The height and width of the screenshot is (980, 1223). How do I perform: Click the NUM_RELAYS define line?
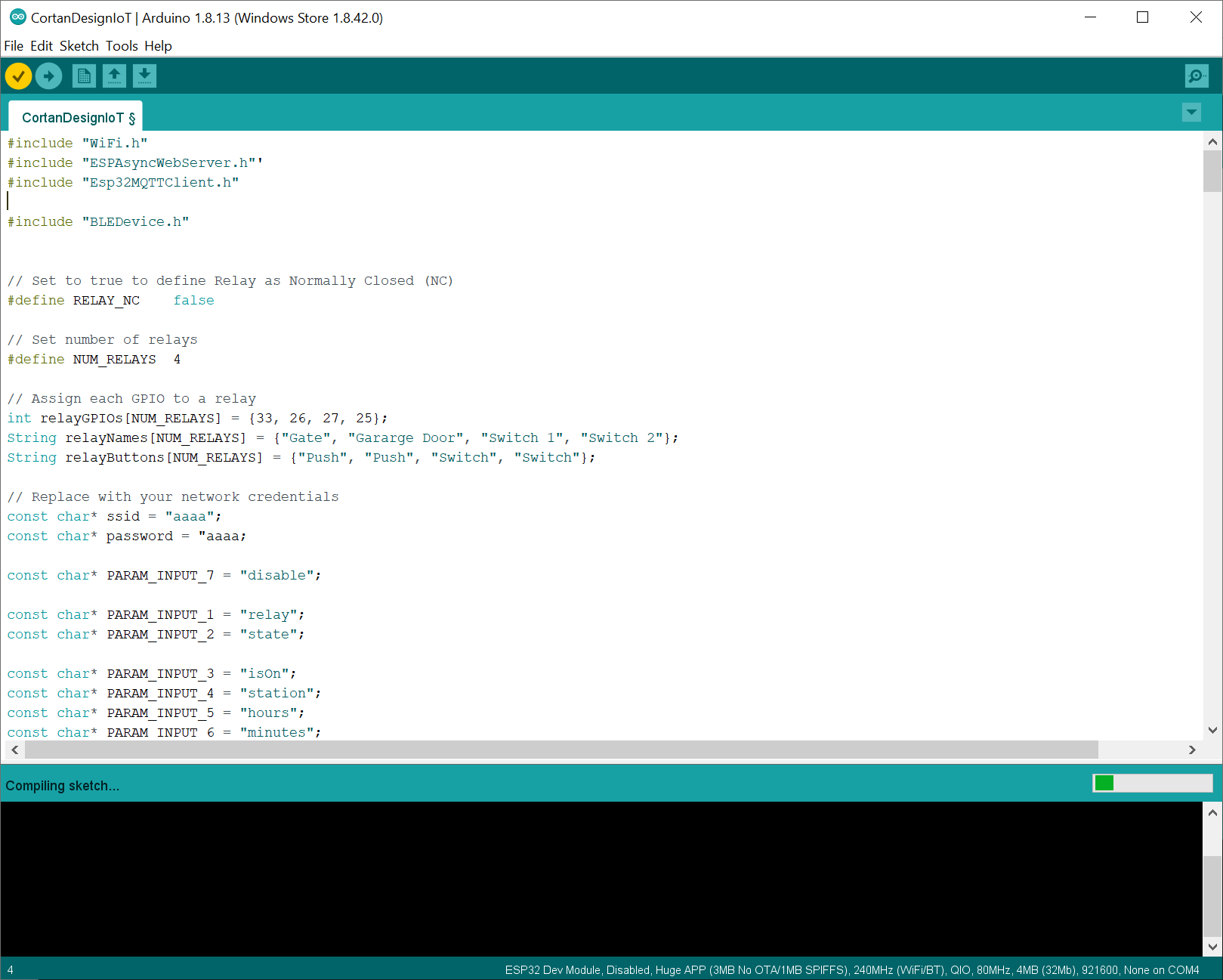tap(94, 359)
